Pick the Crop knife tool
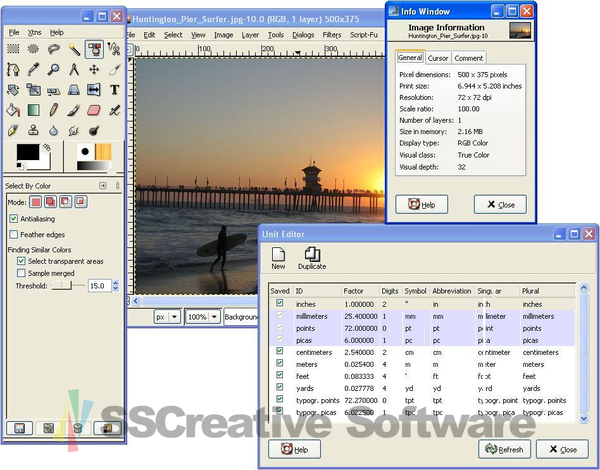The height and width of the screenshot is (470, 600). click(x=114, y=69)
